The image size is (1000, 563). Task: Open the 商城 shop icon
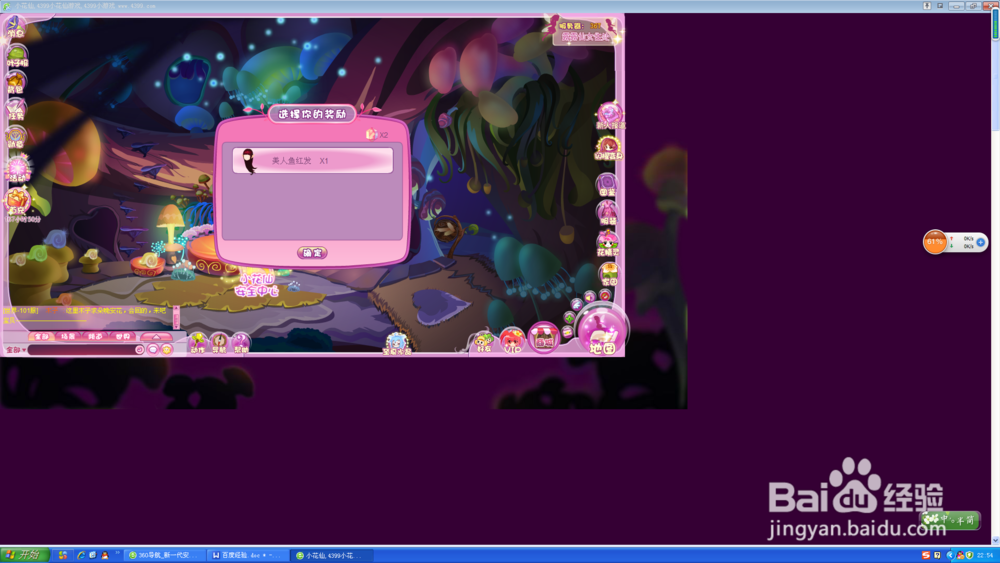pyautogui.click(x=544, y=338)
